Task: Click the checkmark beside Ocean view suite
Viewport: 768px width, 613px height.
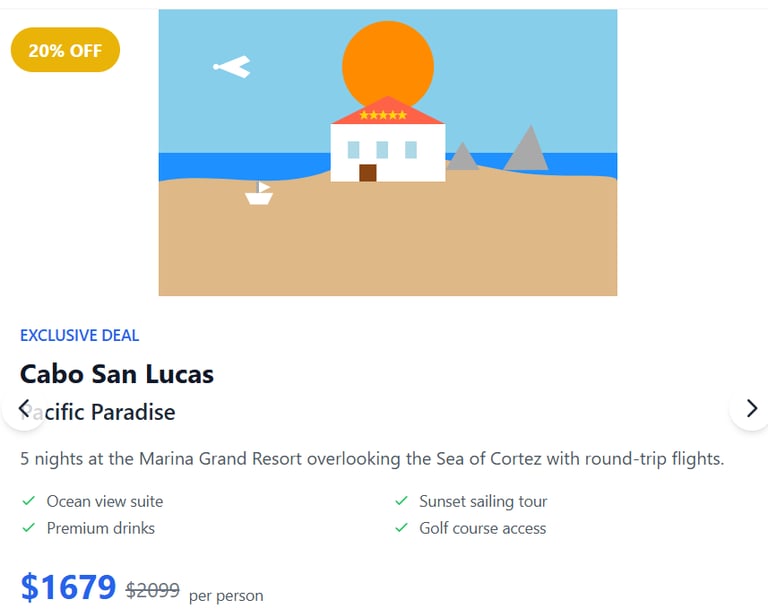Action: (27, 501)
